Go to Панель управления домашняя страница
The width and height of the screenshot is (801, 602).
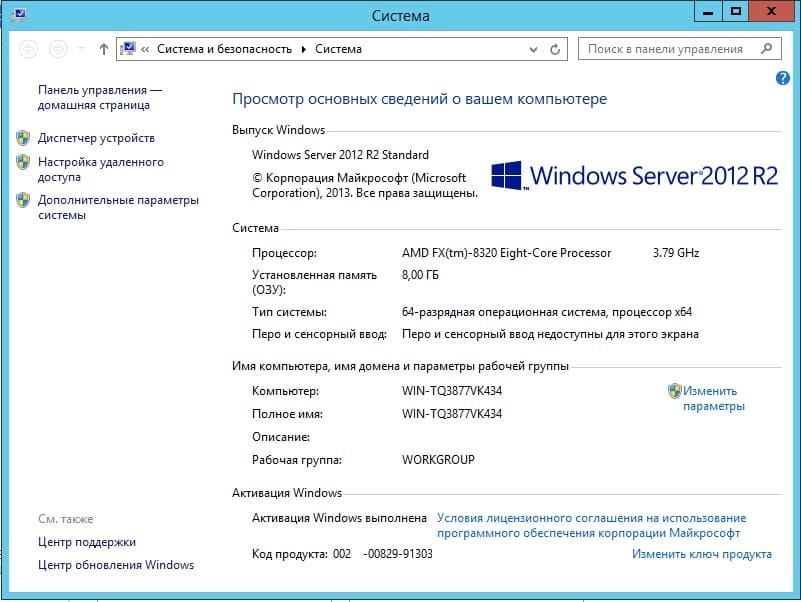(100, 97)
